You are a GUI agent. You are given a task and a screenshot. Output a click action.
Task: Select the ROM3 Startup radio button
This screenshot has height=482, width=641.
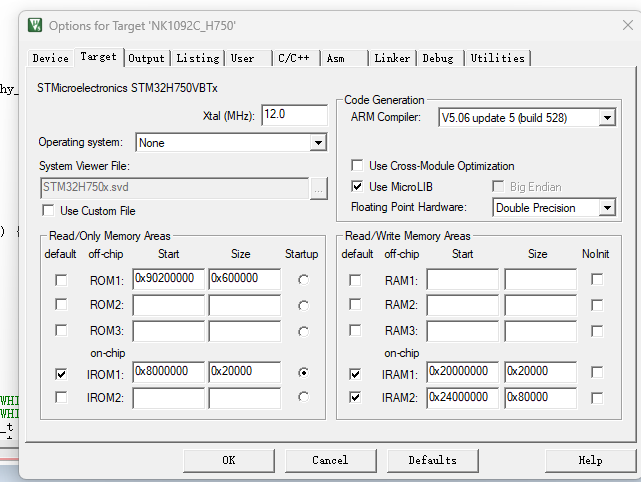tap(303, 331)
